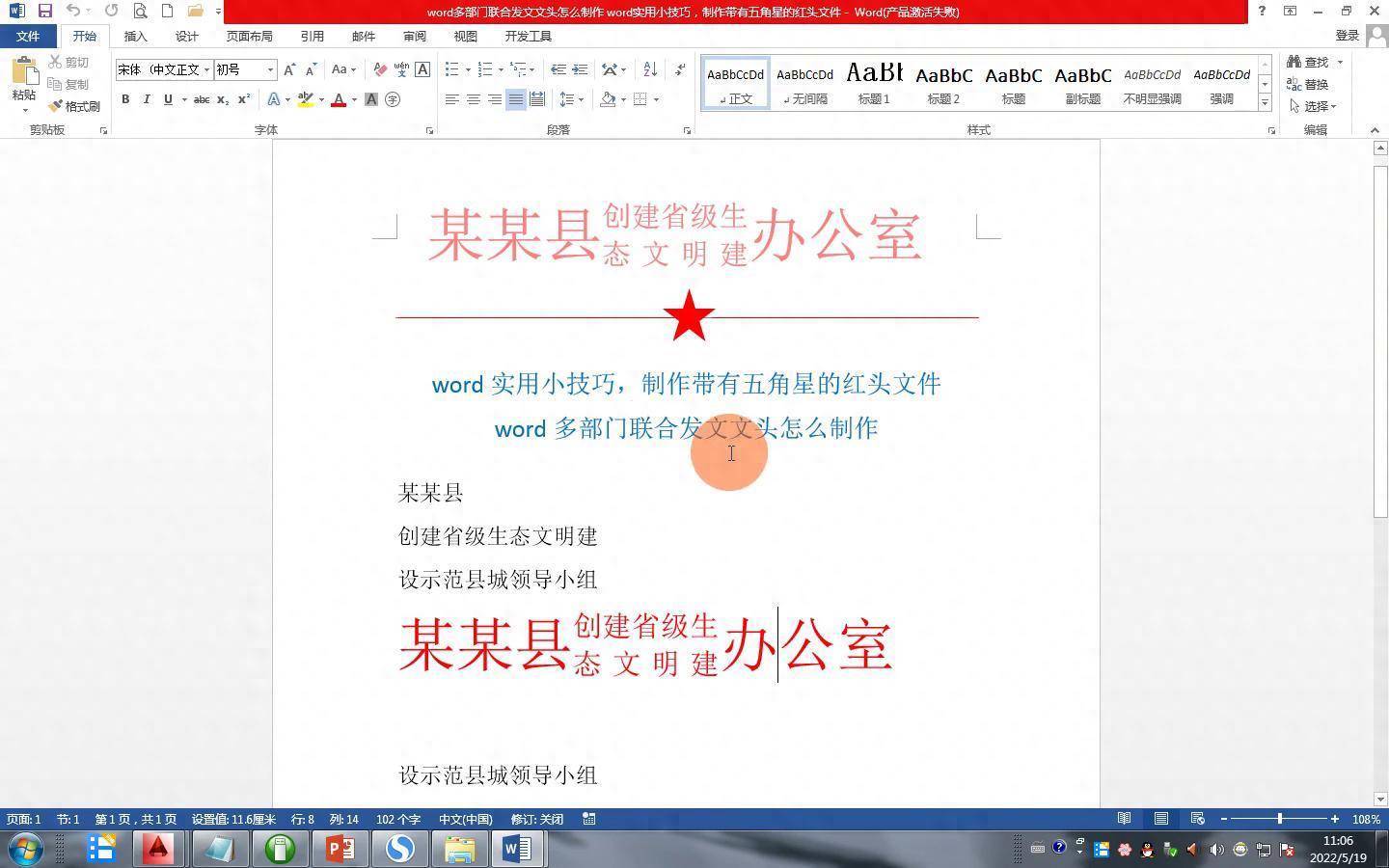Screen dimensions: 1389x868
Task: Toggle italic formatting in the Font group
Action: pos(146,99)
